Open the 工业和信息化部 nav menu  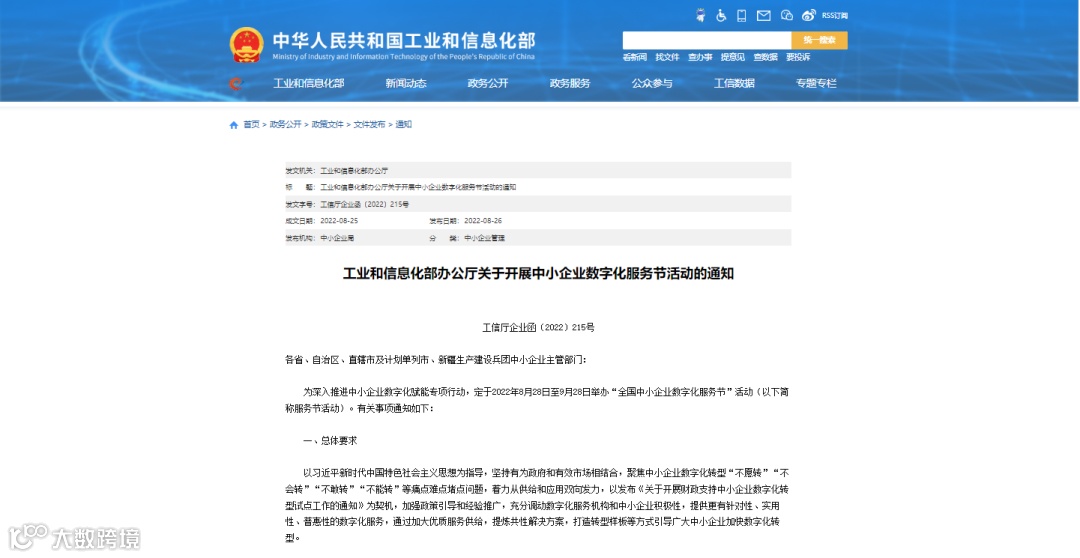309,83
